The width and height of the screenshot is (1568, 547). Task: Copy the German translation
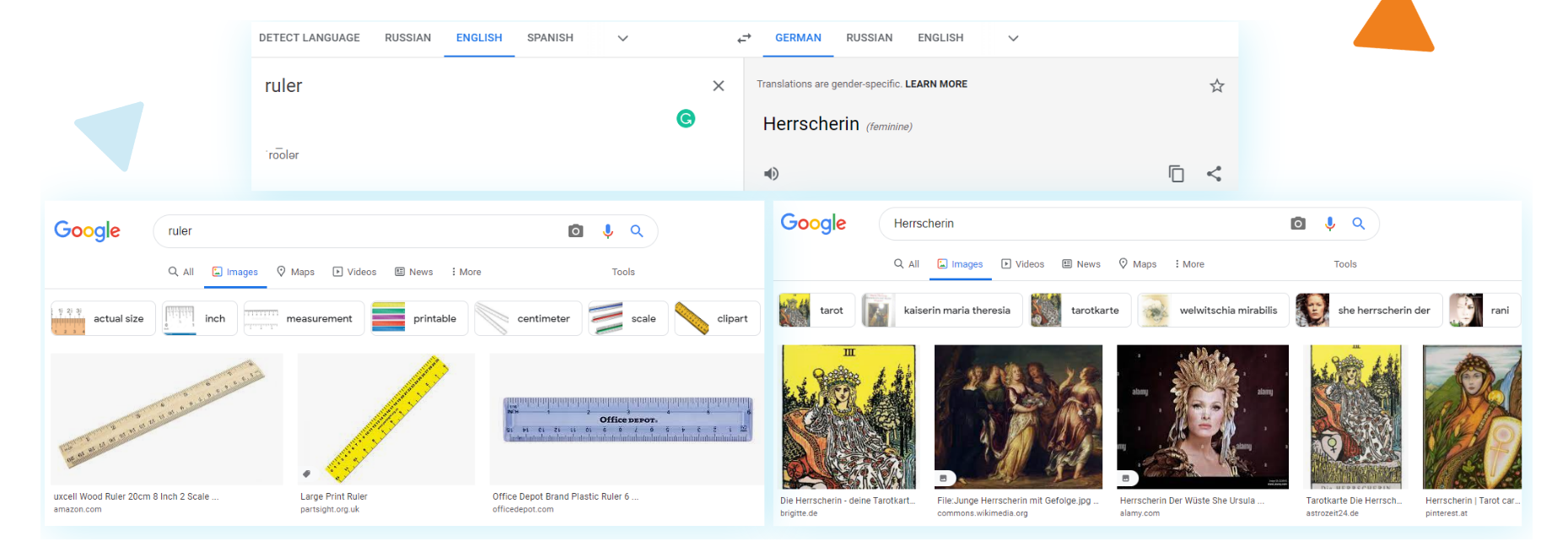[1176, 174]
